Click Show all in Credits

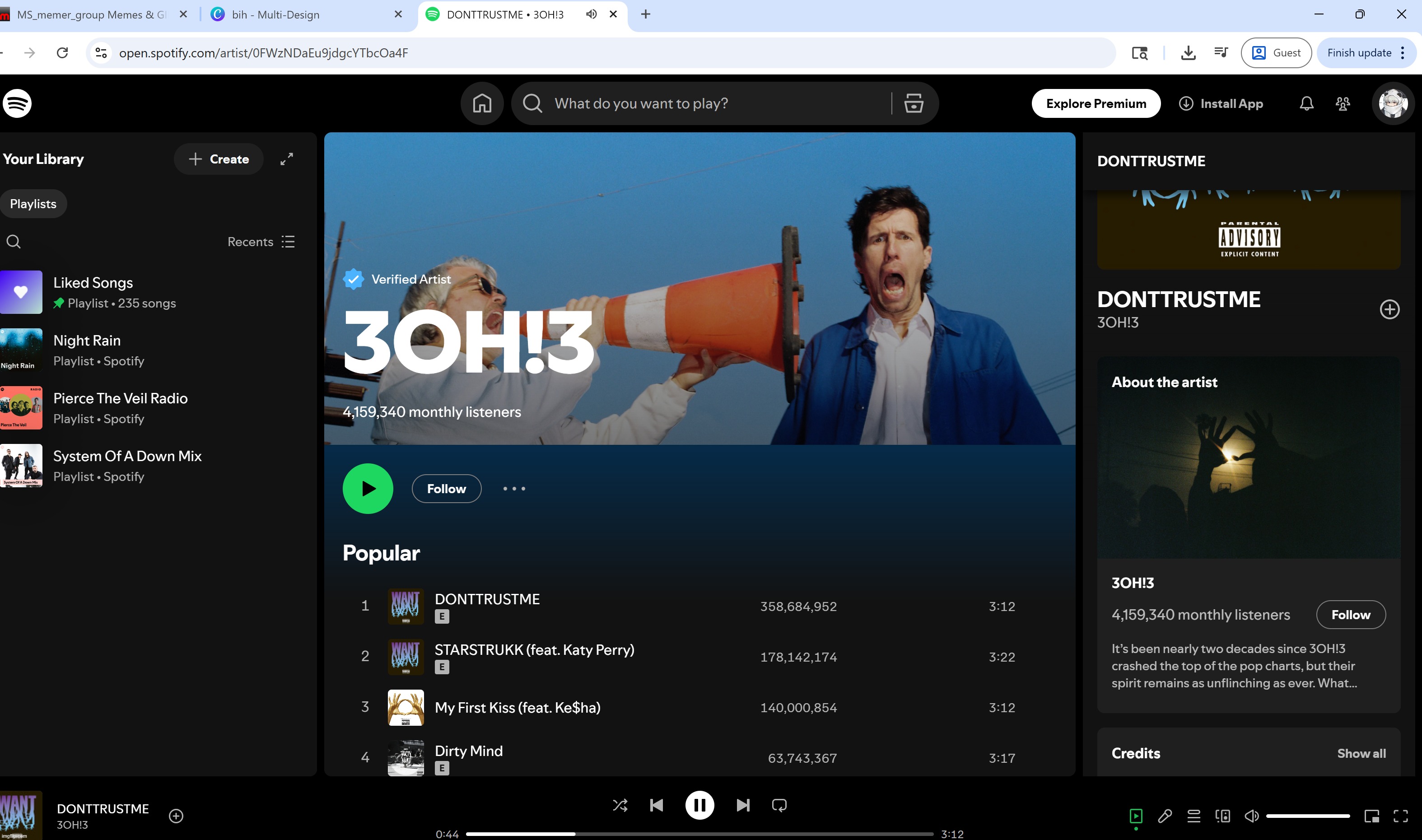pos(1361,753)
